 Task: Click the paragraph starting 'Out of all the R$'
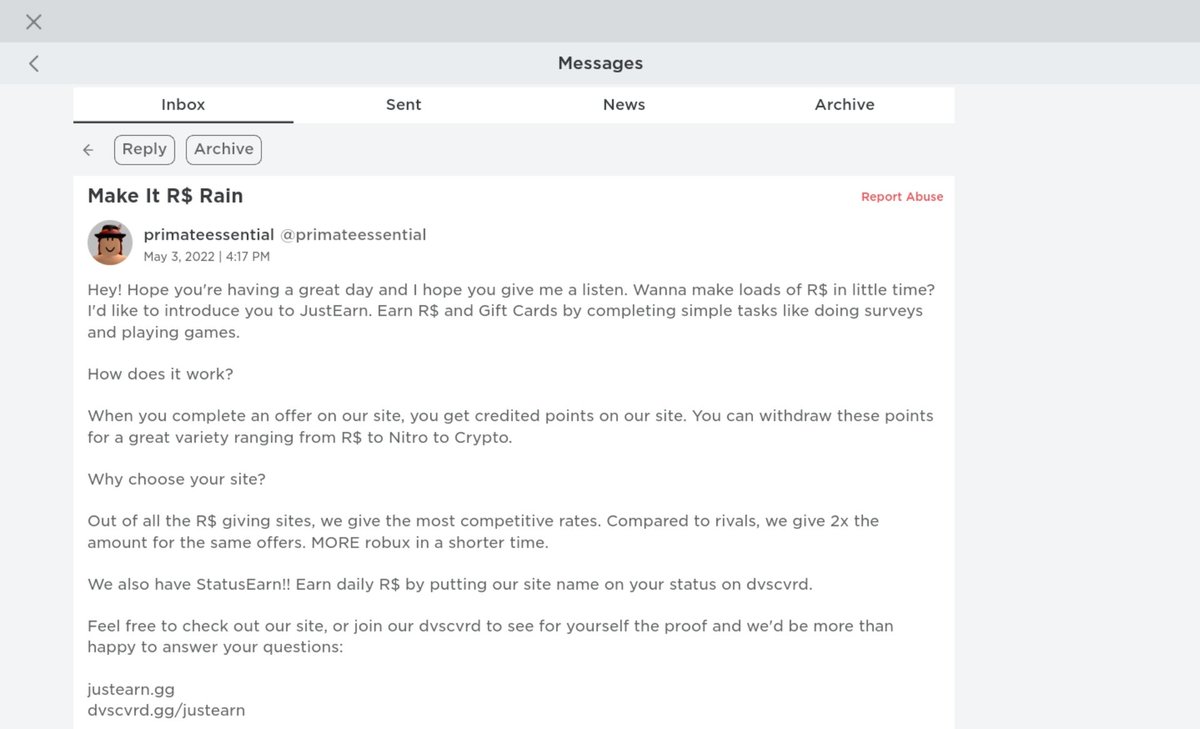[x=484, y=532]
